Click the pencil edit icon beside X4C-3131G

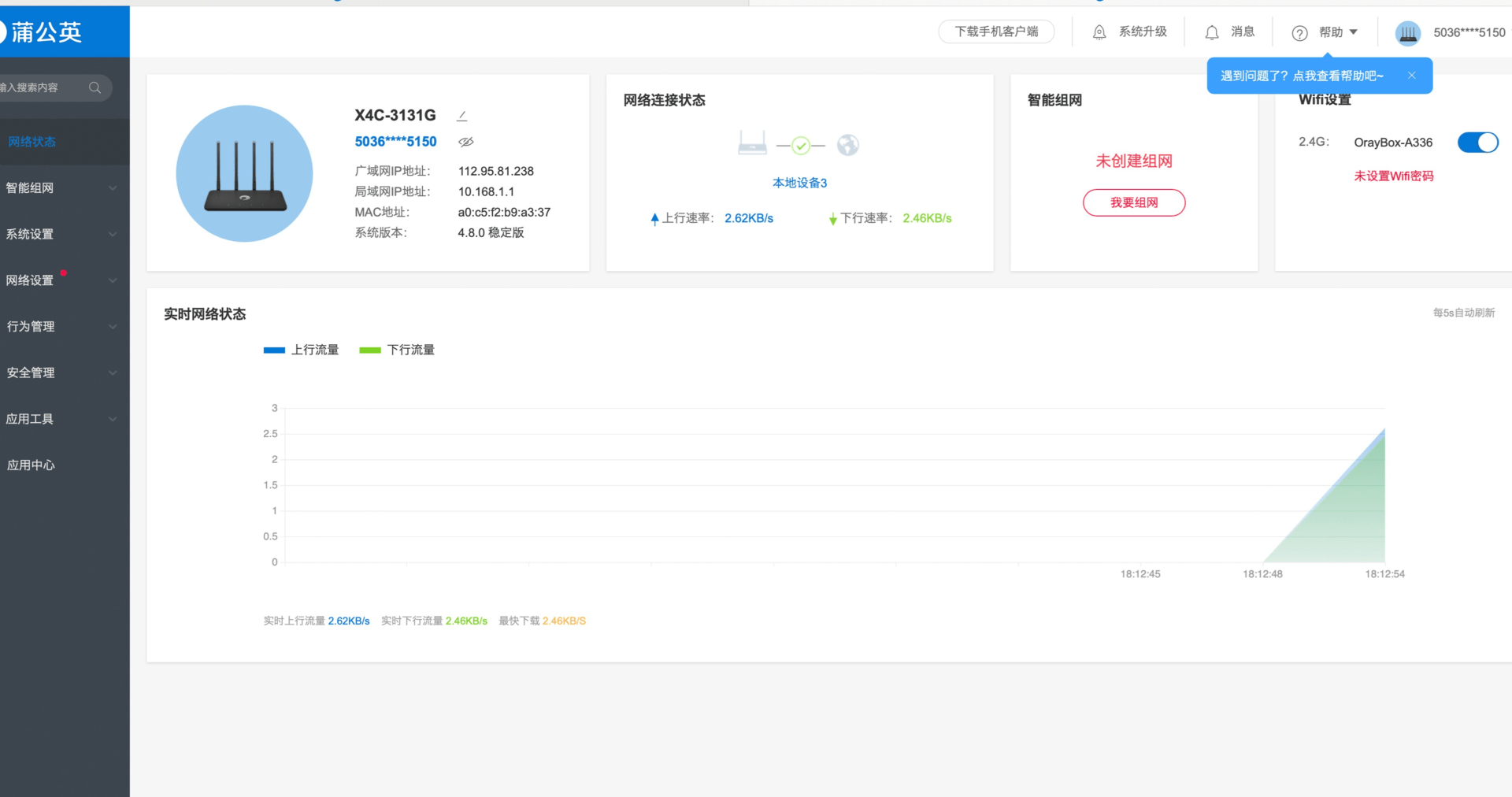462,116
